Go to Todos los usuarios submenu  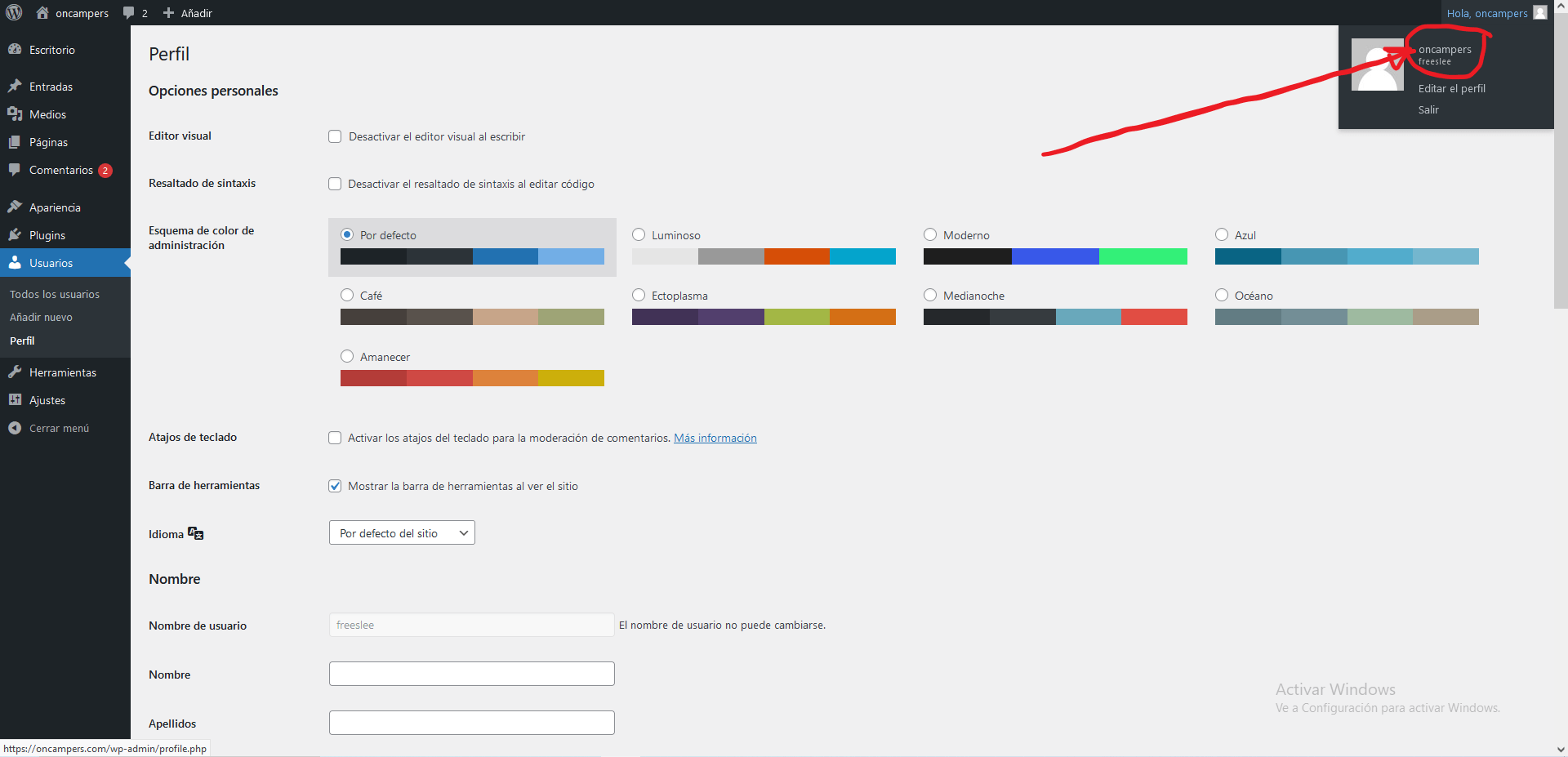click(55, 294)
